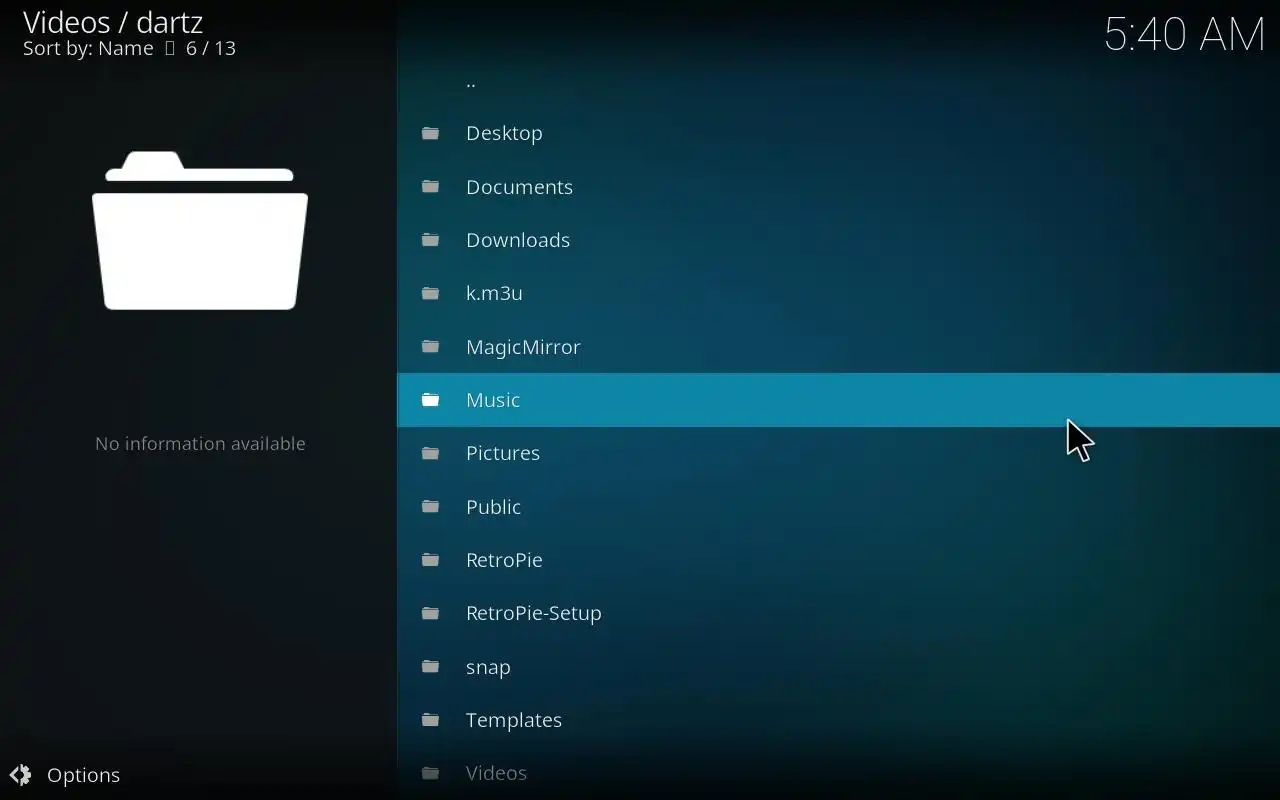Click the Videos / dartz breadcrumb title
The image size is (1280, 800).
pyautogui.click(x=113, y=21)
